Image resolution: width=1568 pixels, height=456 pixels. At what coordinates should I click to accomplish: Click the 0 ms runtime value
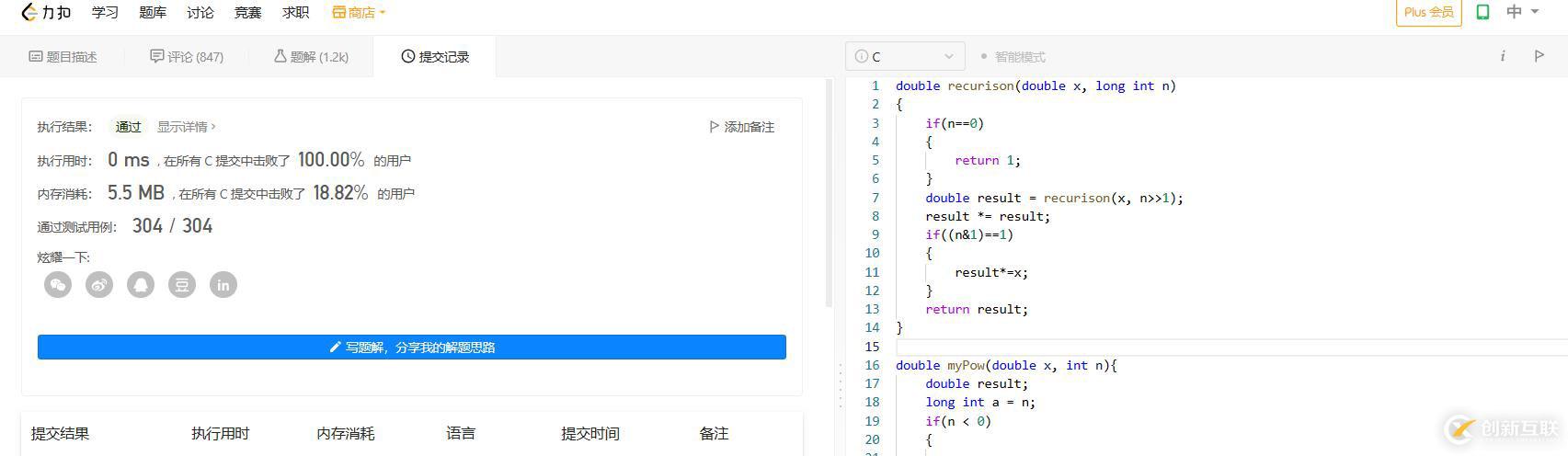tap(128, 160)
